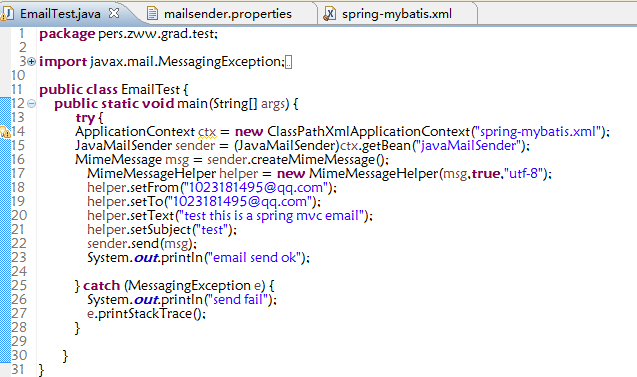
Task: Click createMimeMessage() call on line 16
Action: click(x=320, y=159)
